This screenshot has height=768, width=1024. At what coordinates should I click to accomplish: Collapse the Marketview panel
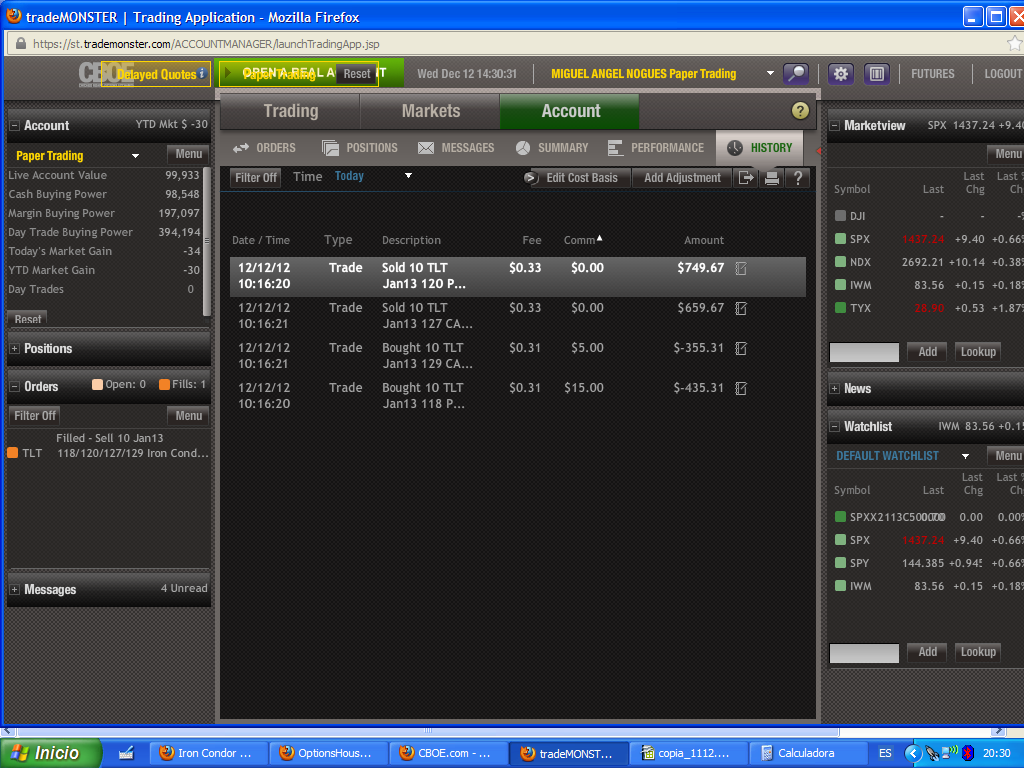[834, 125]
